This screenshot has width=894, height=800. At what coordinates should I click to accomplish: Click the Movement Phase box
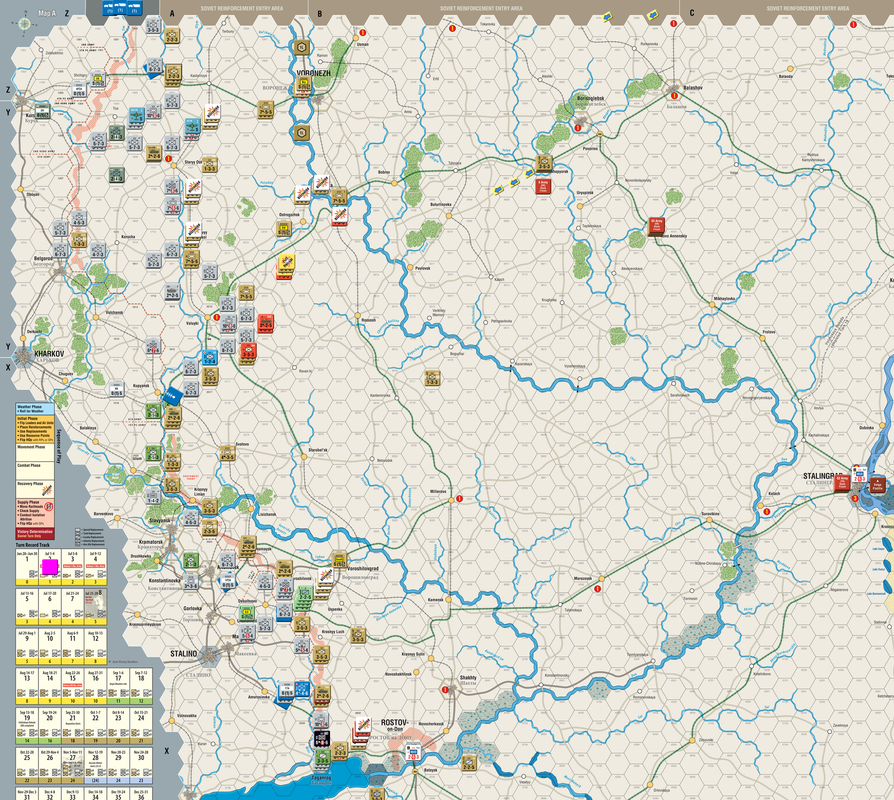pos(35,453)
